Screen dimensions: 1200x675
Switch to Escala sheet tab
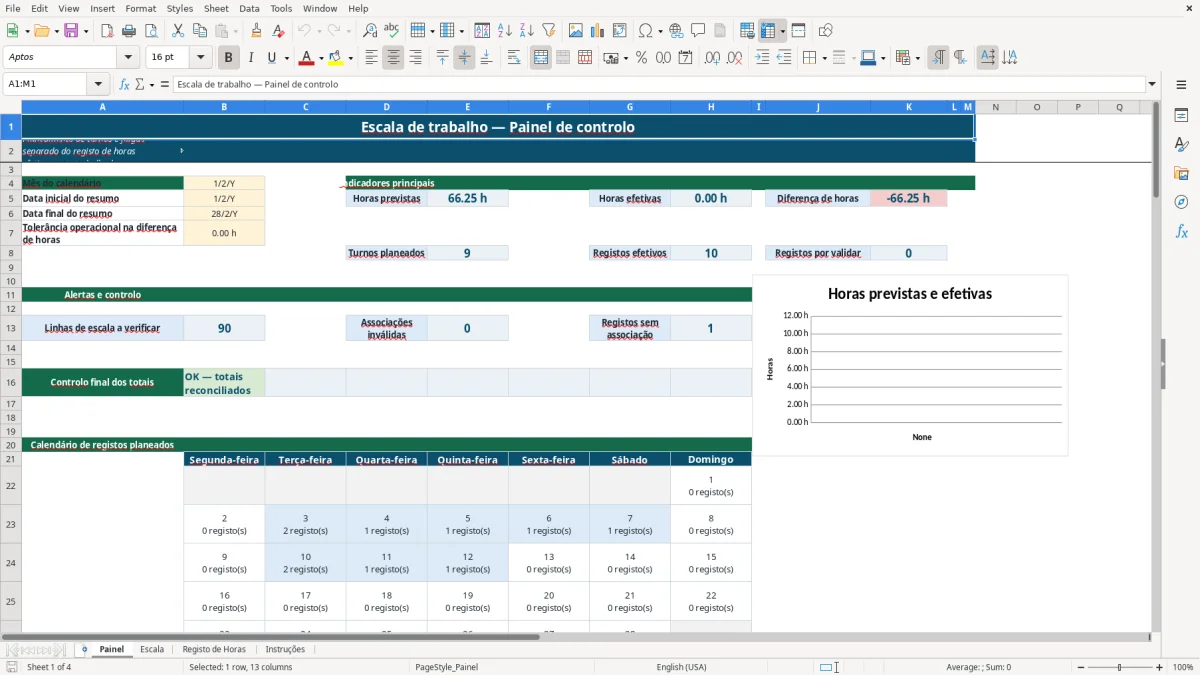[152, 650]
